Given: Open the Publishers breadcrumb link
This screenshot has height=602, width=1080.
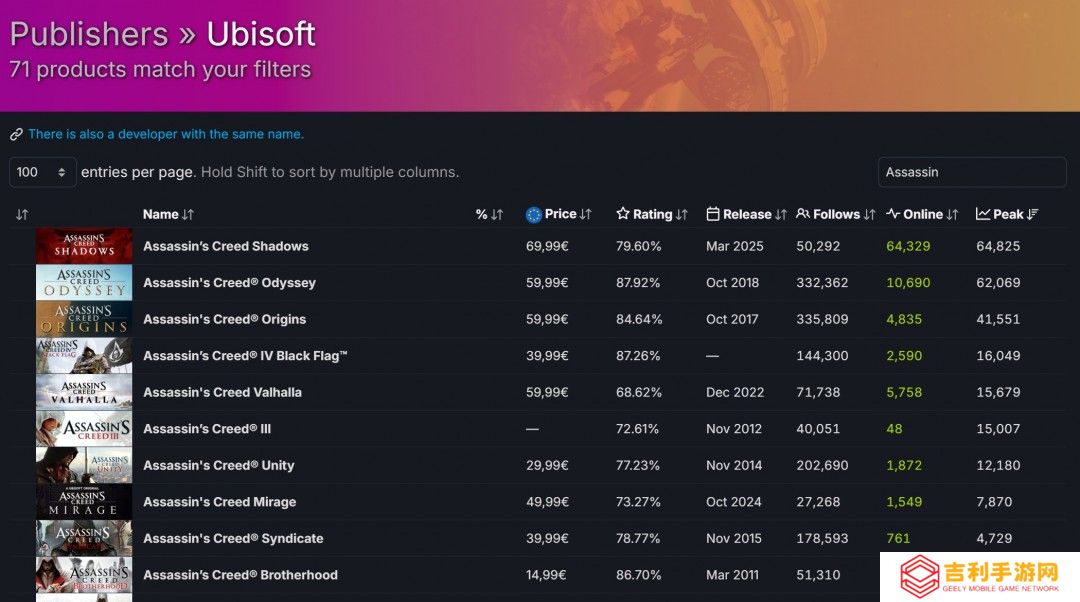Looking at the screenshot, I should click(89, 34).
